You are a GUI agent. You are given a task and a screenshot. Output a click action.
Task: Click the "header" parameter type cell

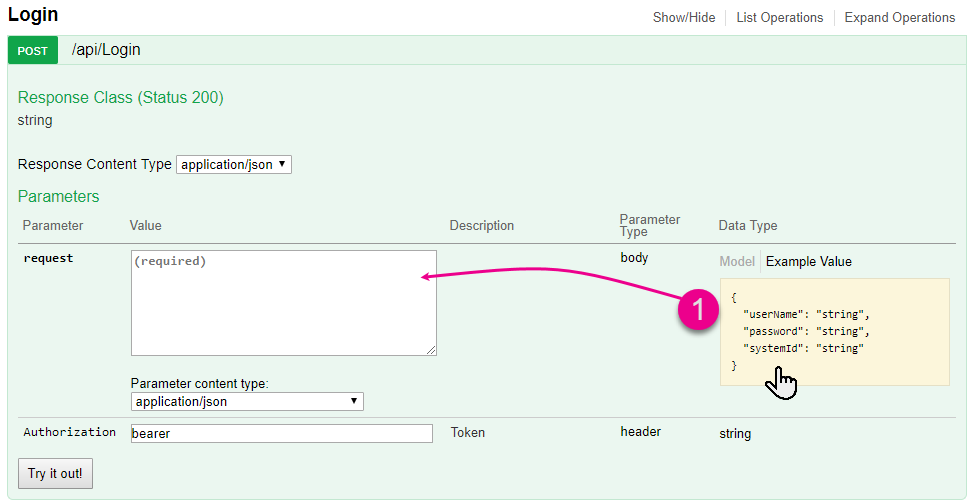click(640, 432)
